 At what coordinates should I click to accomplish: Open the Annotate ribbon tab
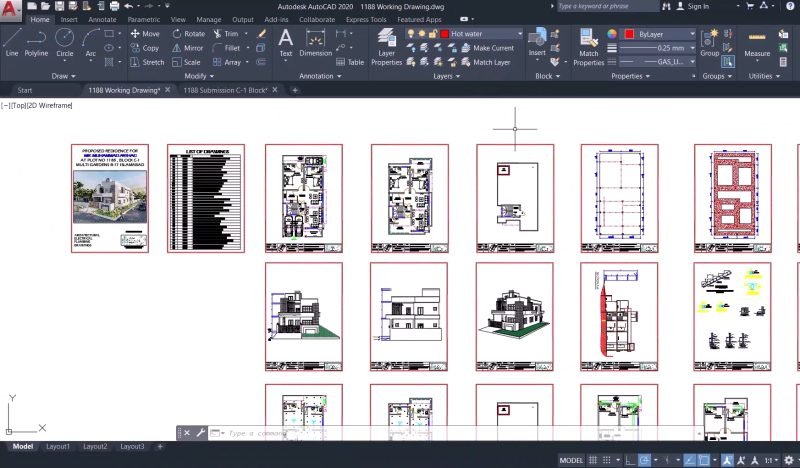click(102, 19)
